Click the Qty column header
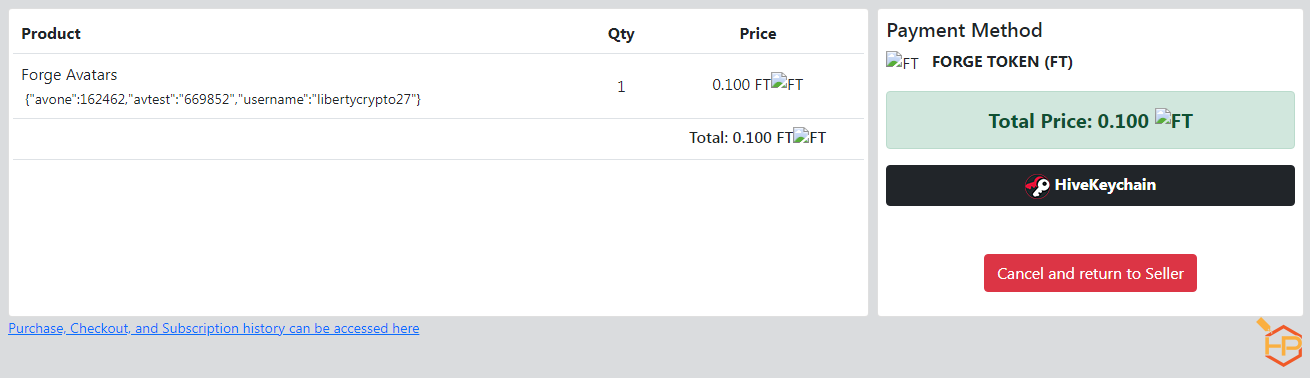The image size is (1310, 378). [x=621, y=34]
